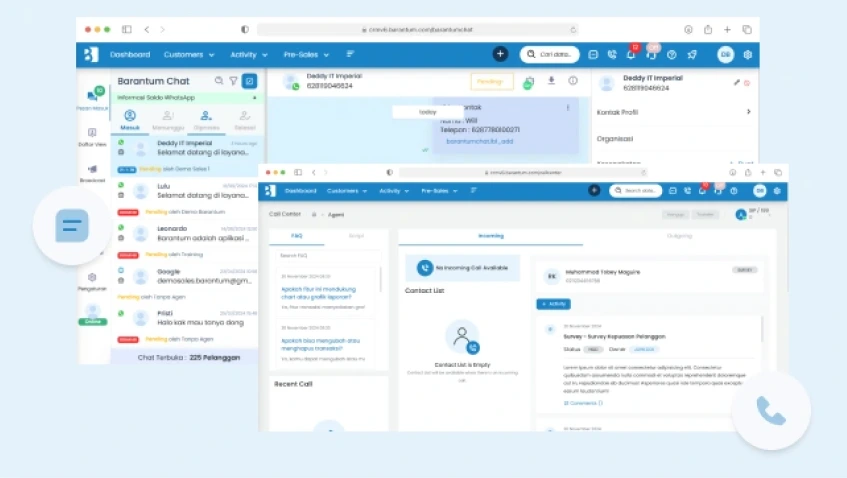The image size is (847, 478).
Task: Expand Pre-Sales menu in the back chat window
Action: coord(306,55)
